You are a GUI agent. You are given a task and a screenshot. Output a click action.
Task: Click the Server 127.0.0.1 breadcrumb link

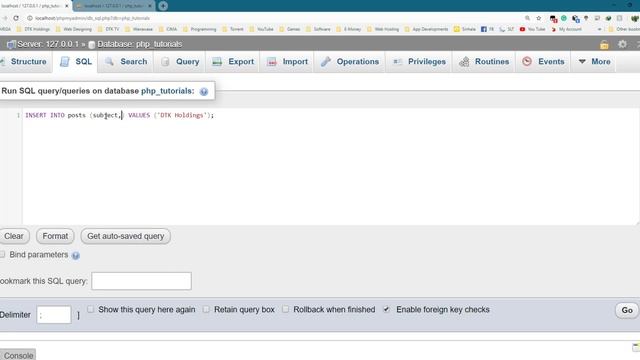pos(48,44)
